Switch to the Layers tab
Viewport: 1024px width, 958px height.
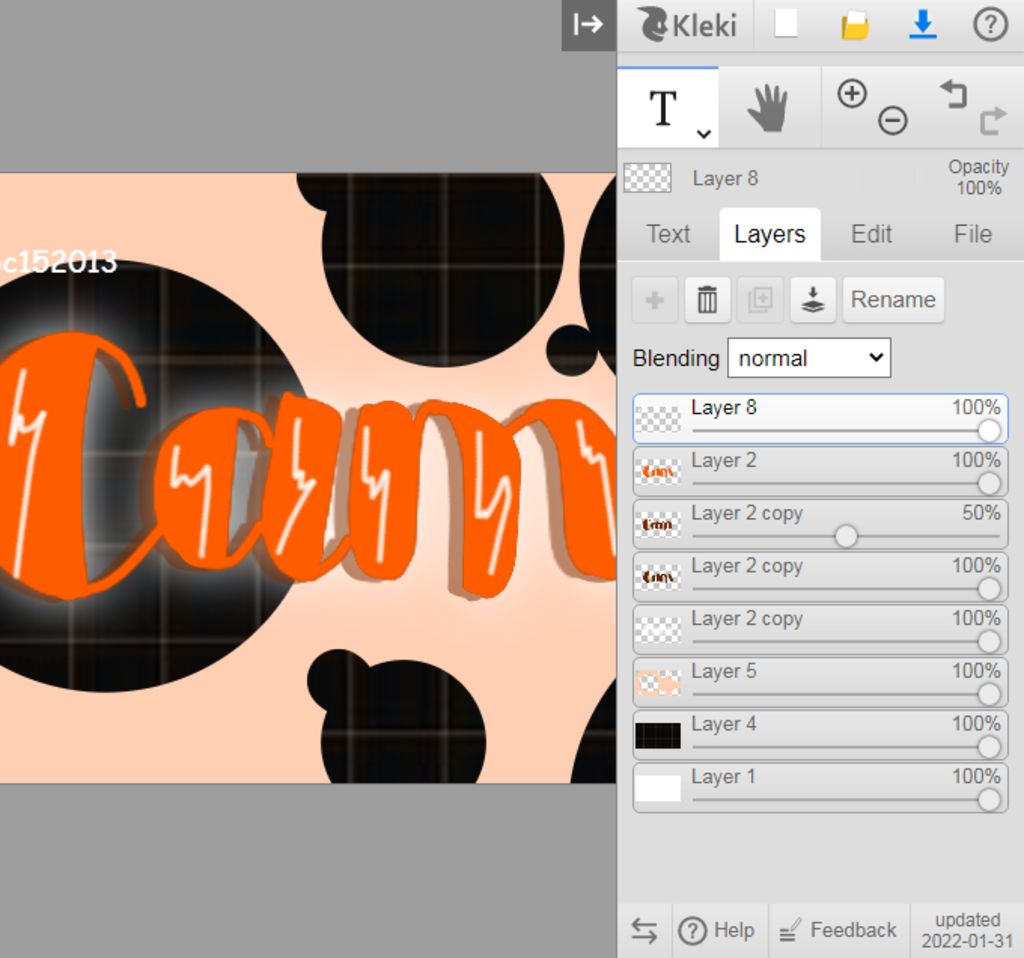point(770,234)
